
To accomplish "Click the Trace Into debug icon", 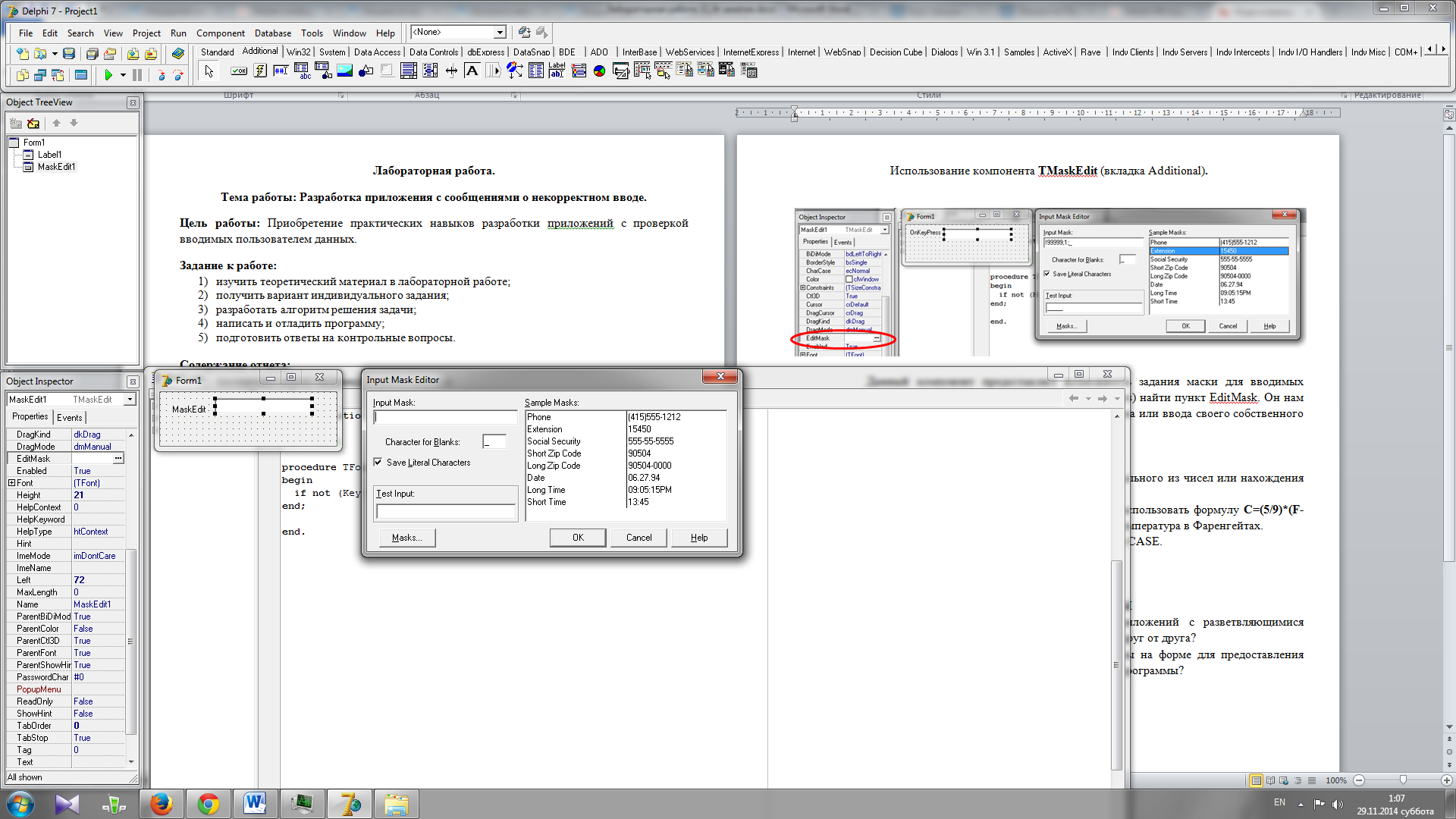I will (x=161, y=75).
